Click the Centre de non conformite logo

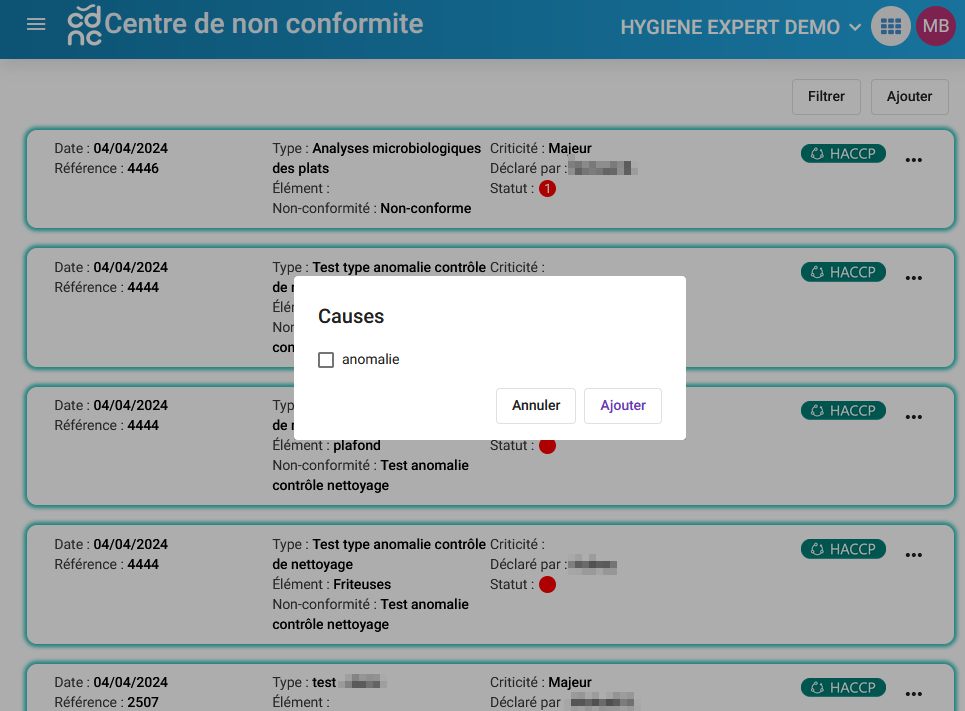[84, 25]
